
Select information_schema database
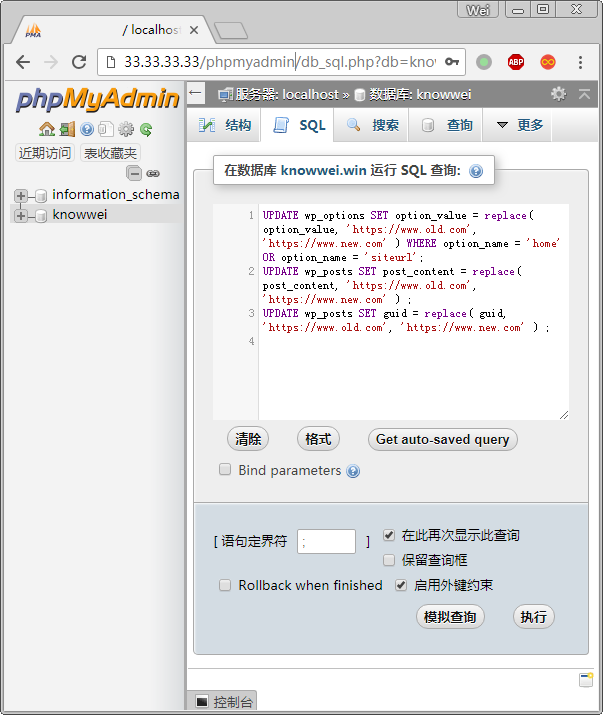[116, 195]
